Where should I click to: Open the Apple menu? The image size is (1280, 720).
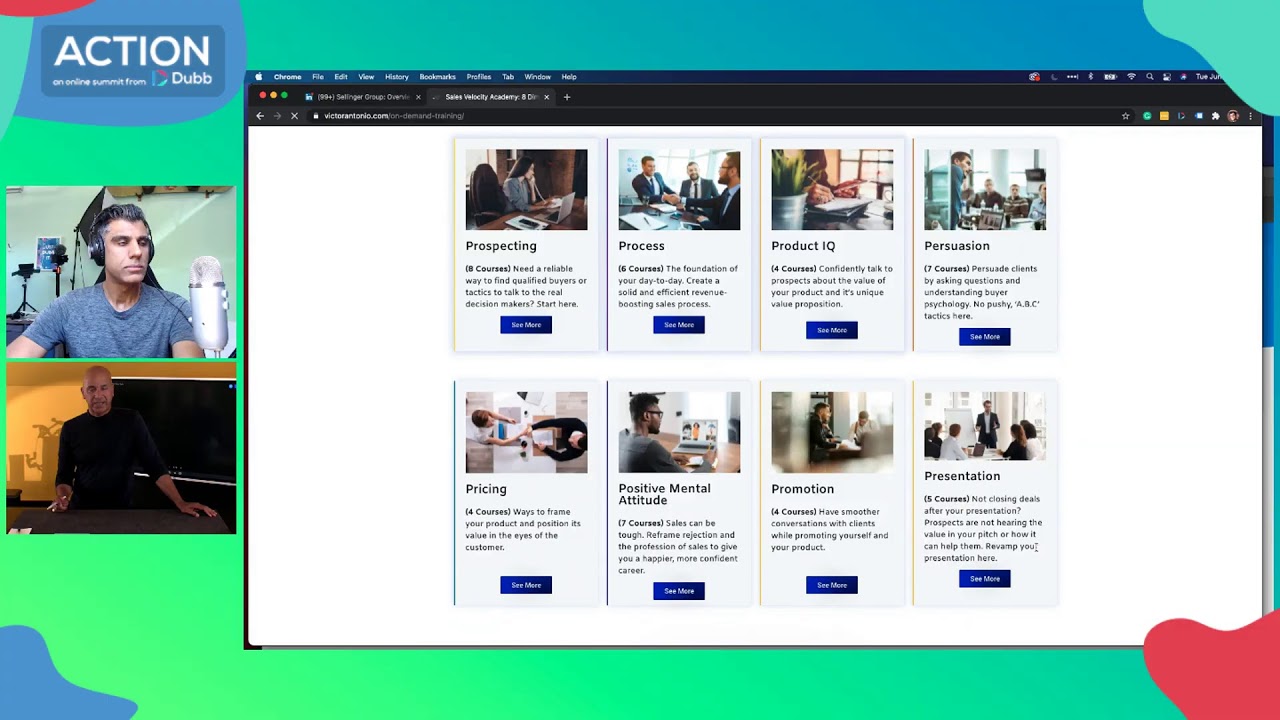(259, 77)
